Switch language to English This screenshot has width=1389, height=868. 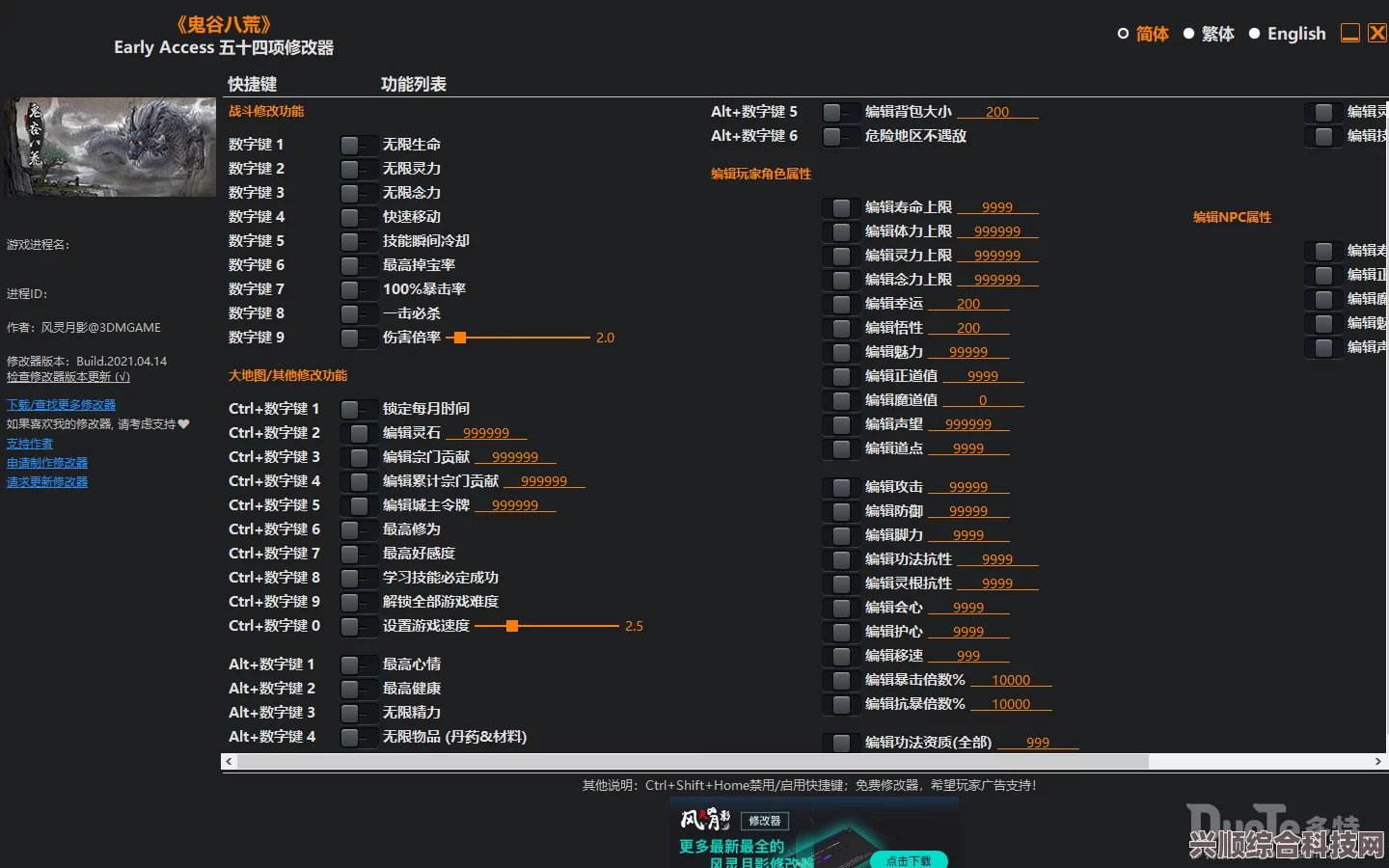1288,34
